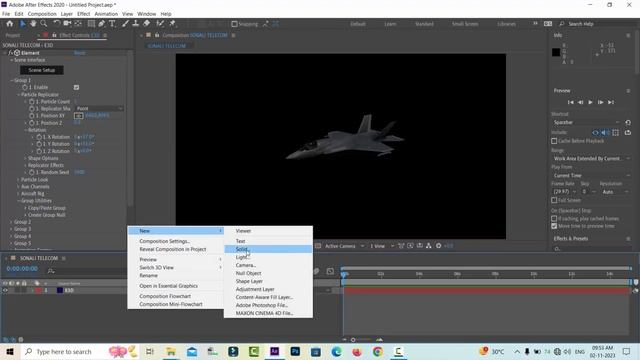
Task: Switch to Small Screen workspace
Action: [x=465, y=24]
